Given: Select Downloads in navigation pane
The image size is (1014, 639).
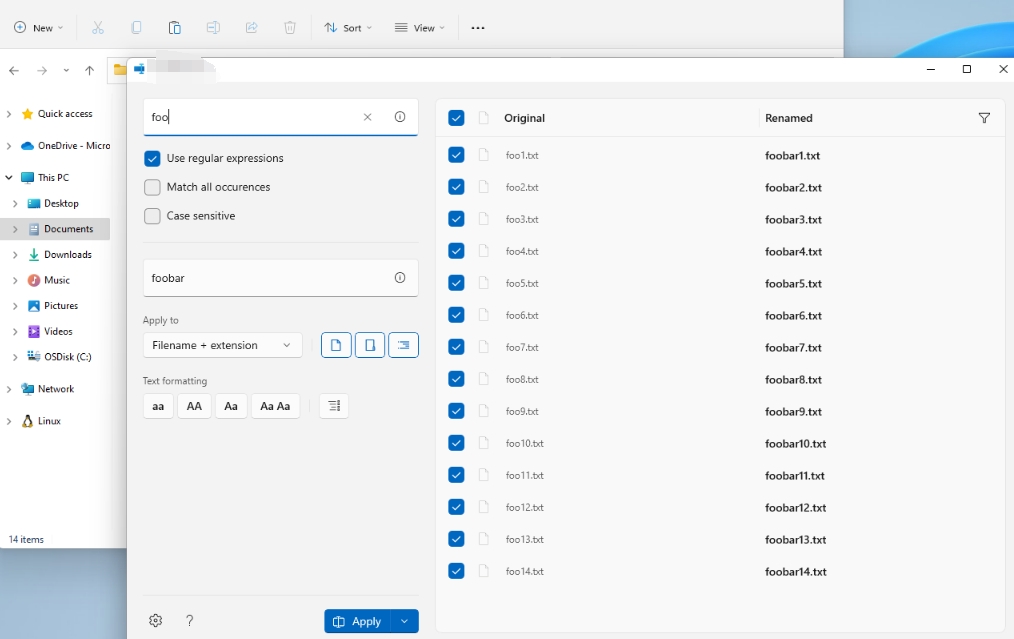Looking at the screenshot, I should [x=67, y=255].
